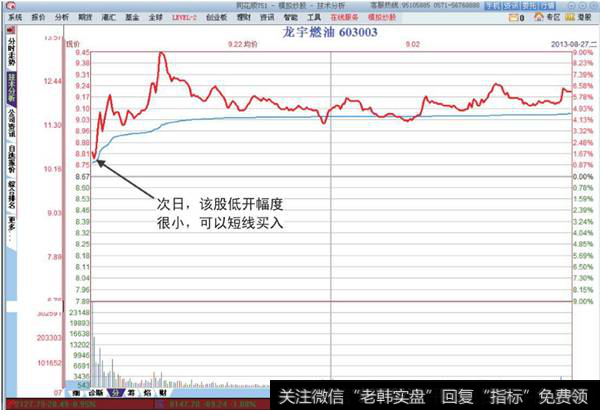Open the 分析 menu
Screen dimensions: 600x410
tap(62, 17)
